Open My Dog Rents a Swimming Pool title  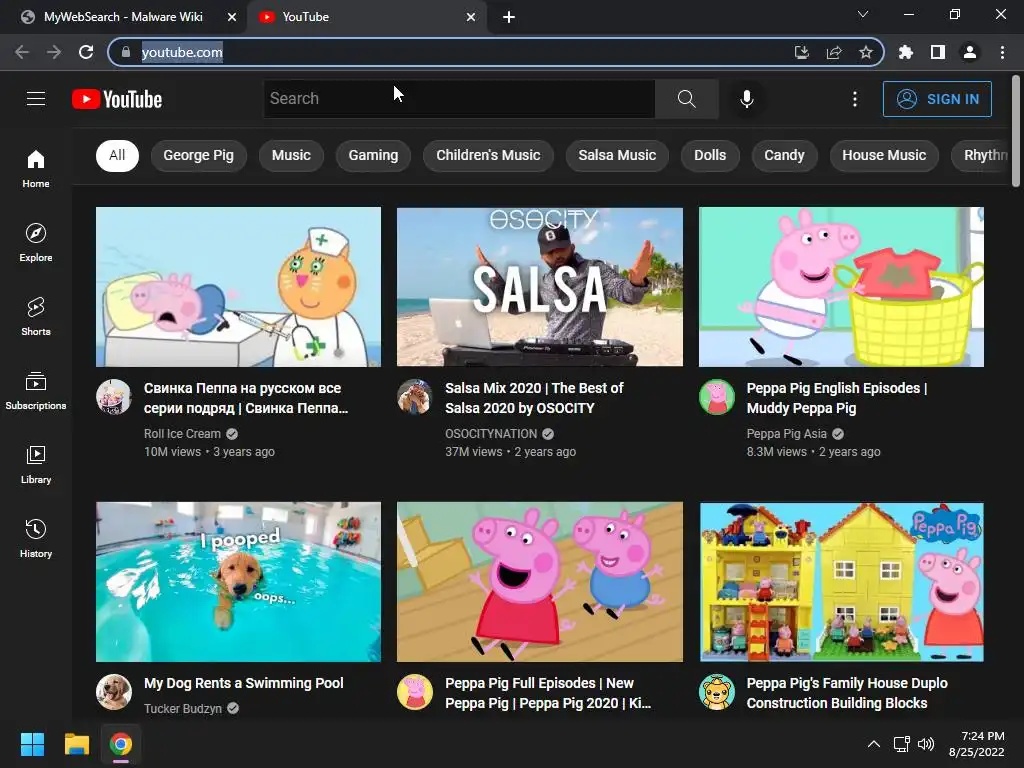tap(244, 683)
